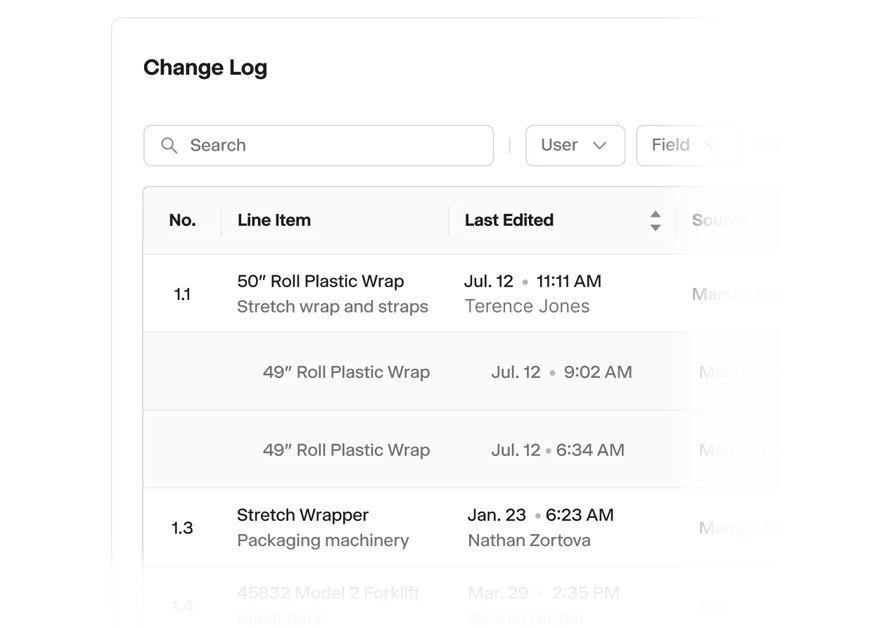Sort by Last Edited using sort arrows
The image size is (892, 628).
655,221
